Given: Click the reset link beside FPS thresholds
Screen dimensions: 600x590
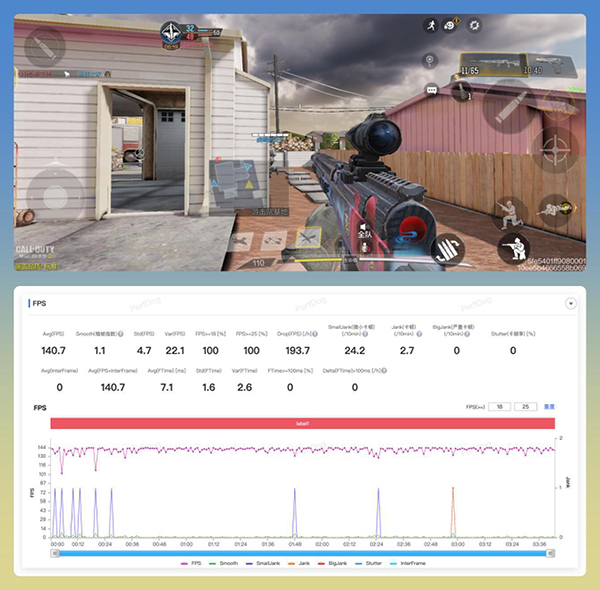Looking at the screenshot, I should coord(549,407).
